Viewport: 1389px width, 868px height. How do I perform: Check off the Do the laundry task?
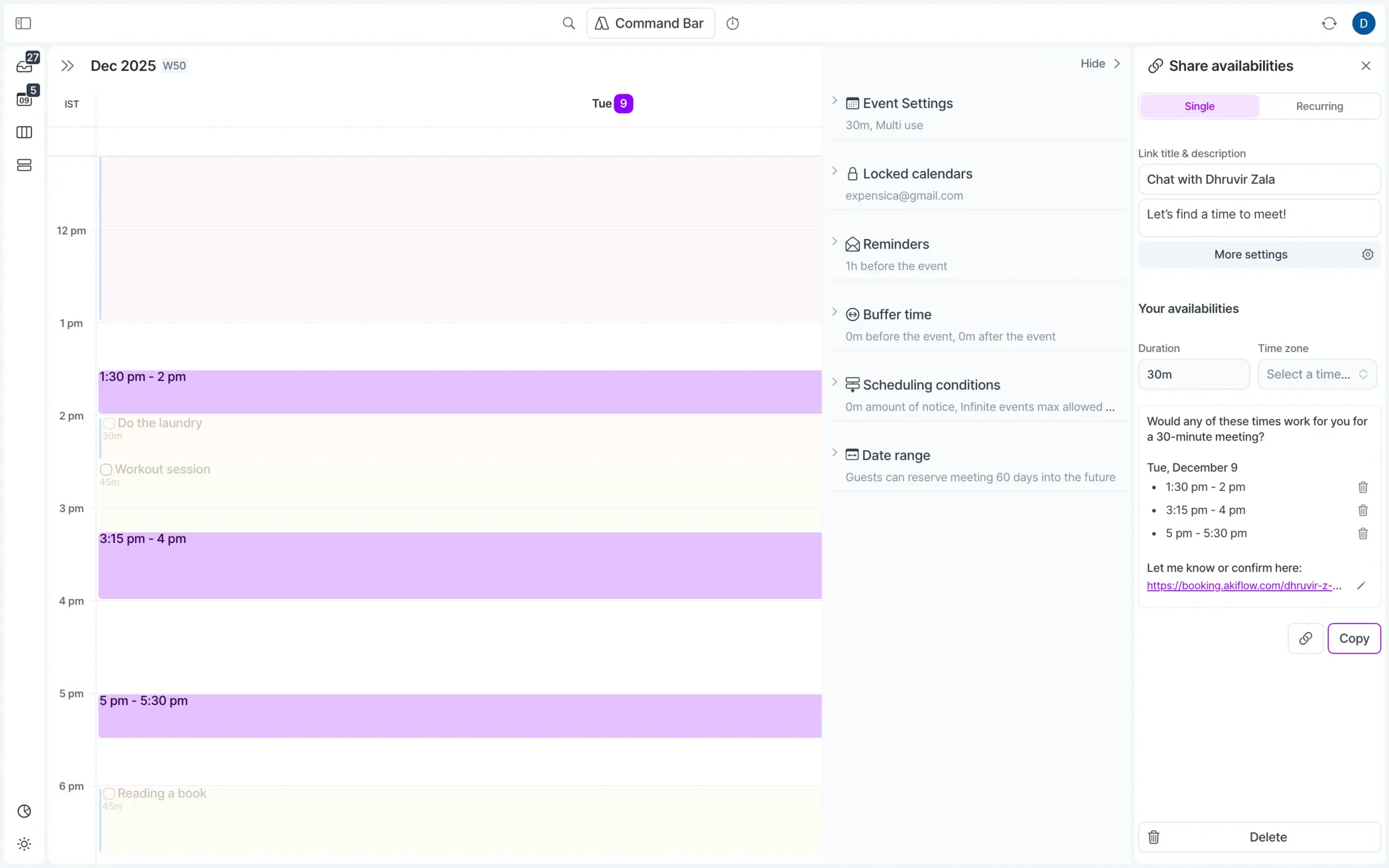click(x=109, y=423)
